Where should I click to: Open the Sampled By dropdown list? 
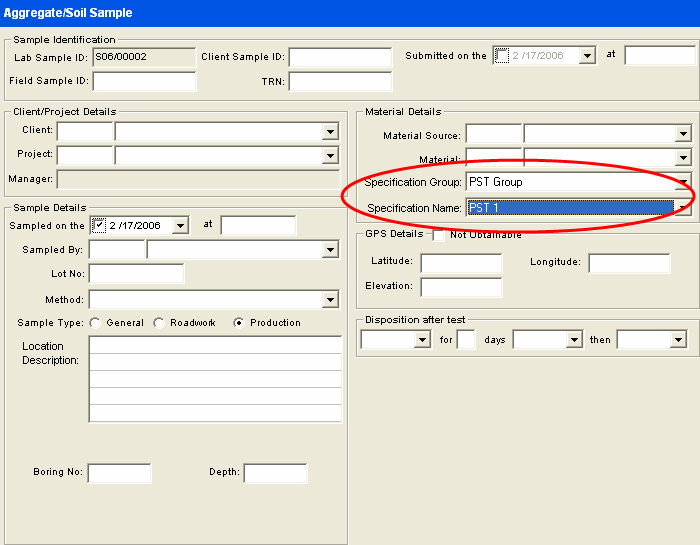coord(330,250)
